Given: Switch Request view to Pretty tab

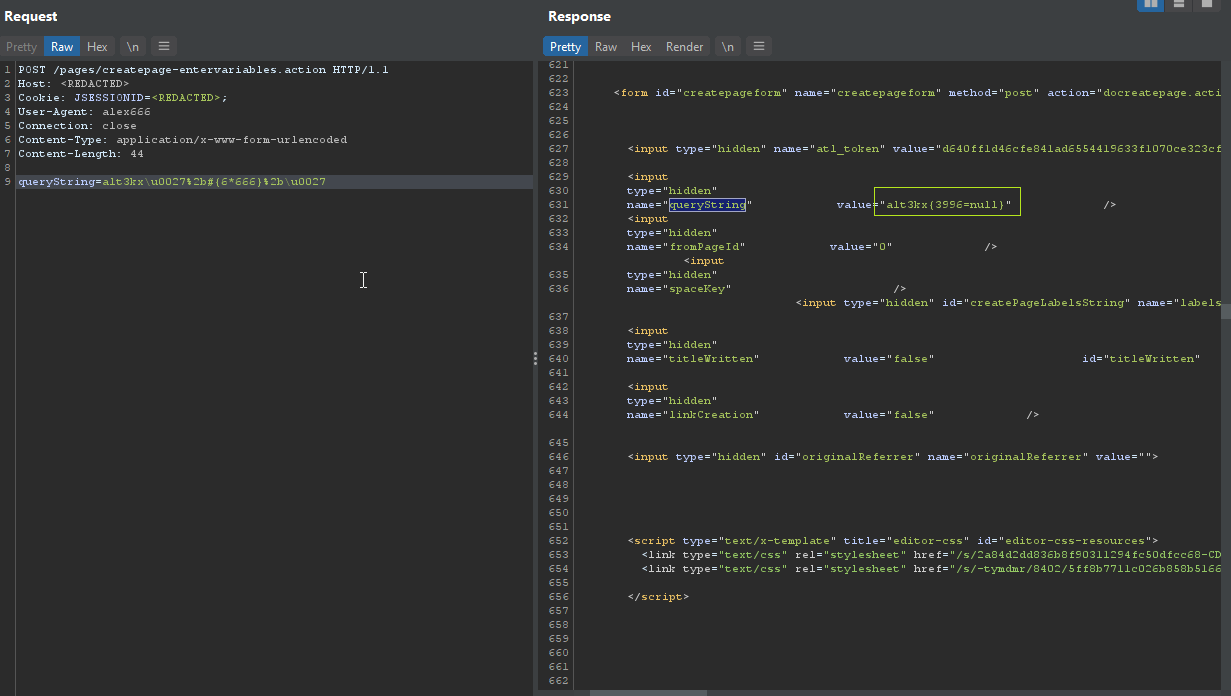Looking at the screenshot, I should pos(21,47).
